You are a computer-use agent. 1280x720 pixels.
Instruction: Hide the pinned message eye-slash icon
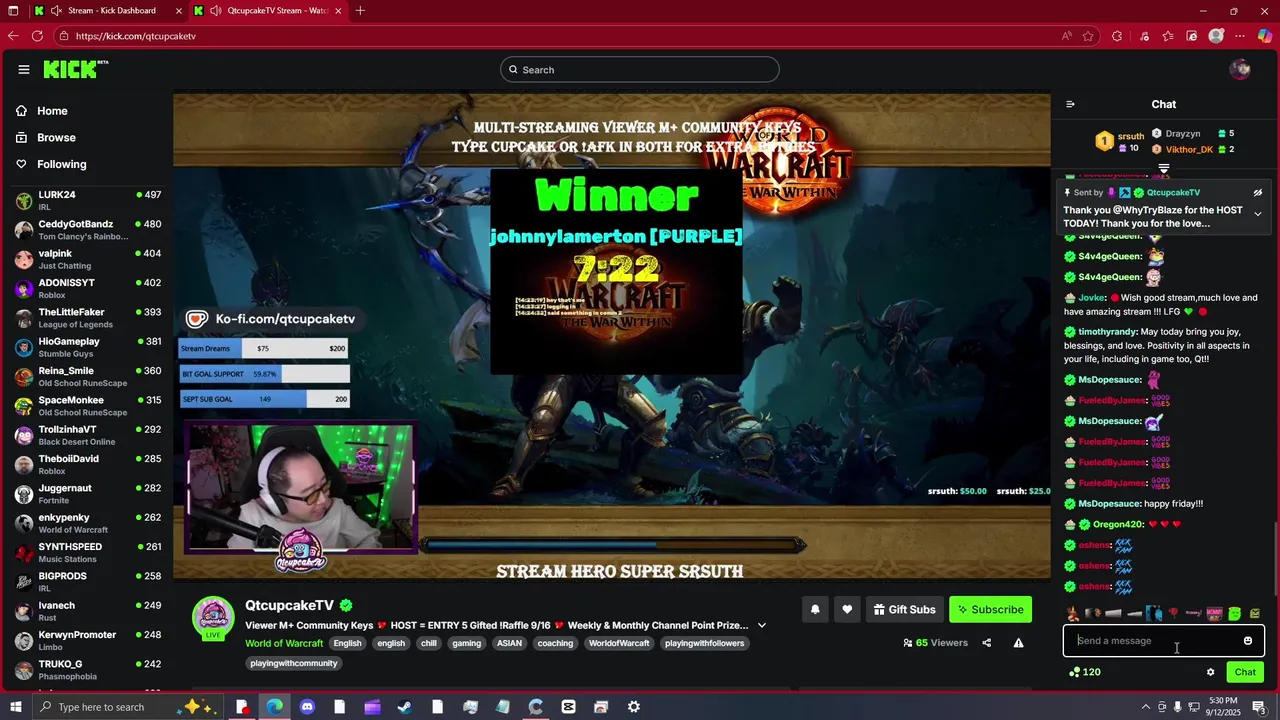pos(1258,192)
